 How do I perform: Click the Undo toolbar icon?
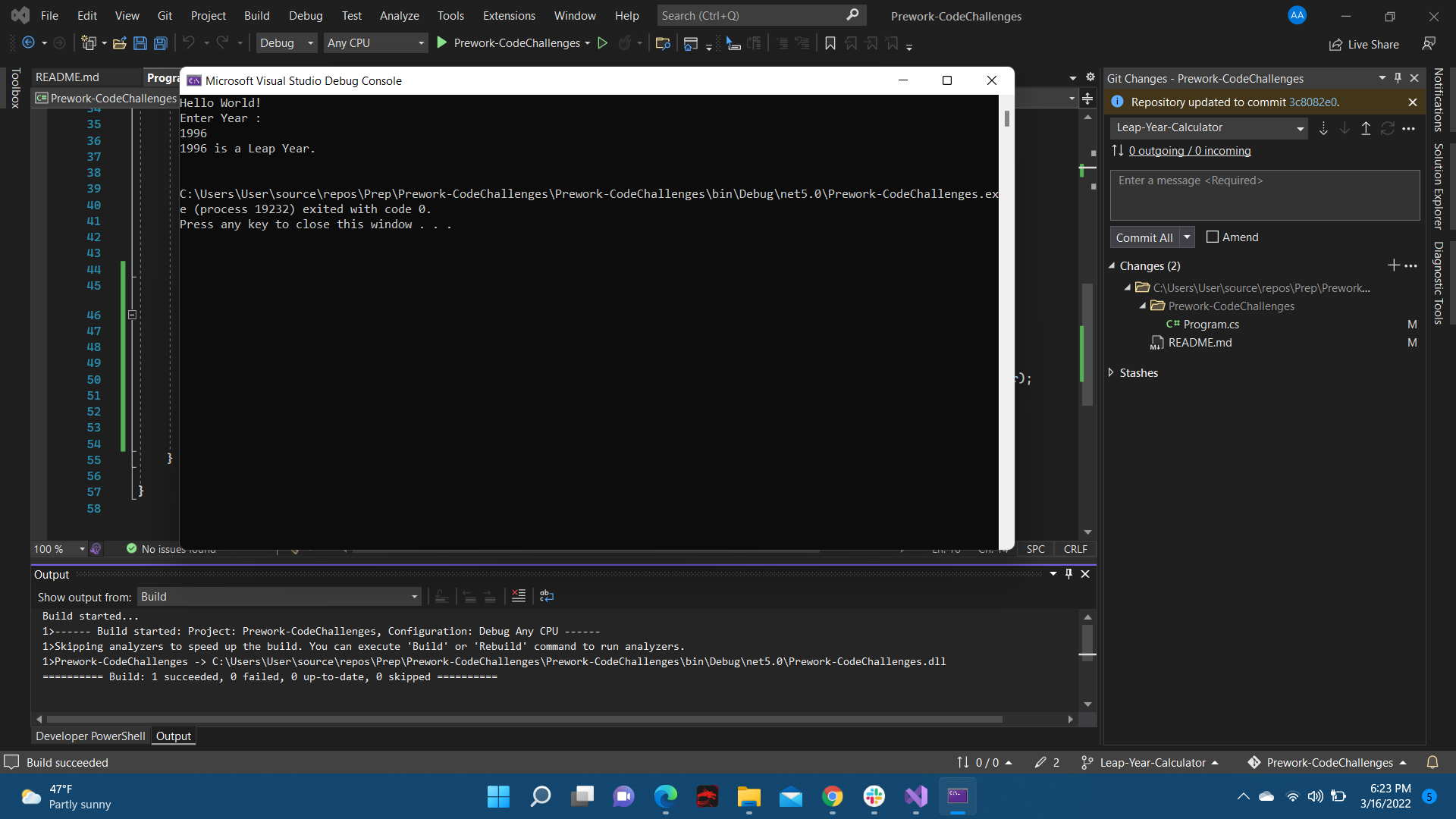tap(190, 43)
